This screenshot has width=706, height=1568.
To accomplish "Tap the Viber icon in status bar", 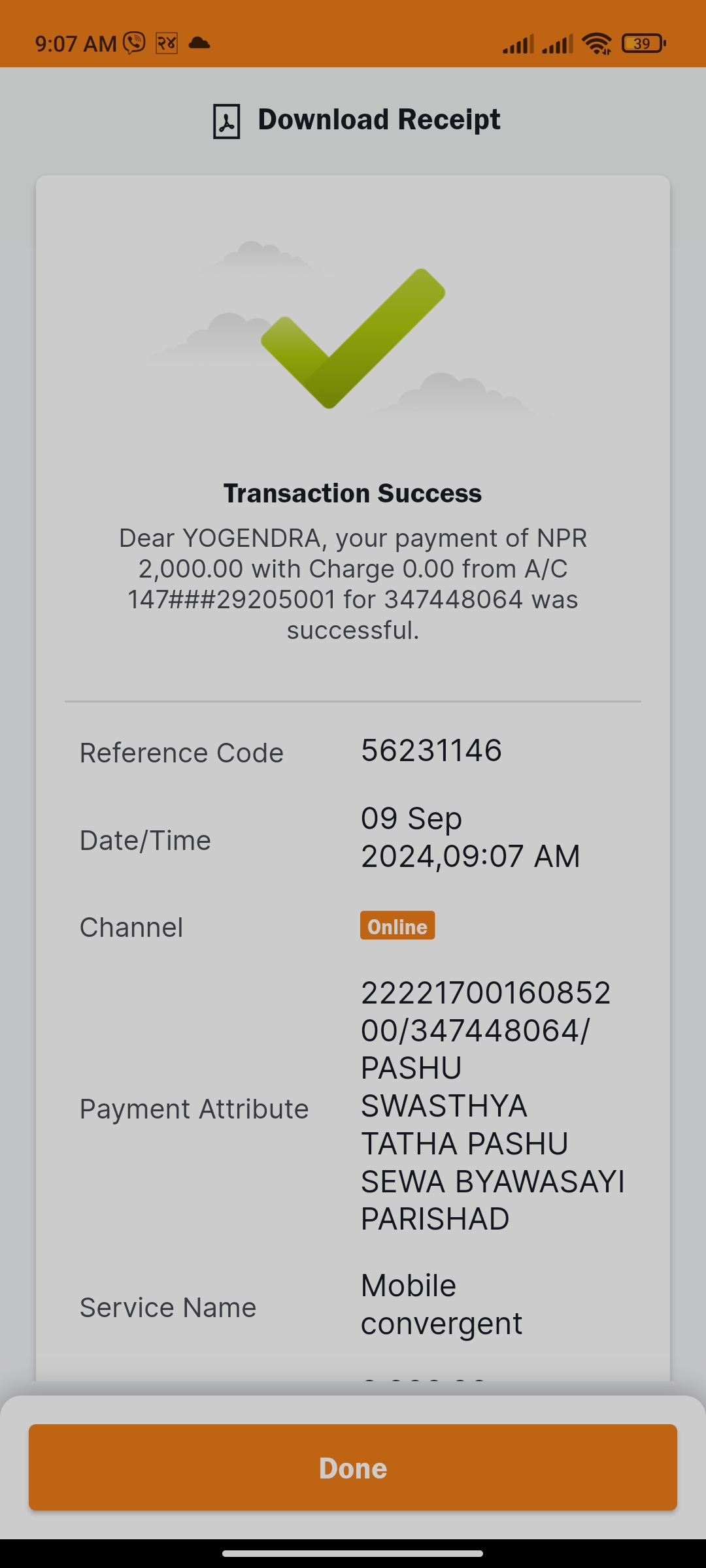I will pos(134,43).
